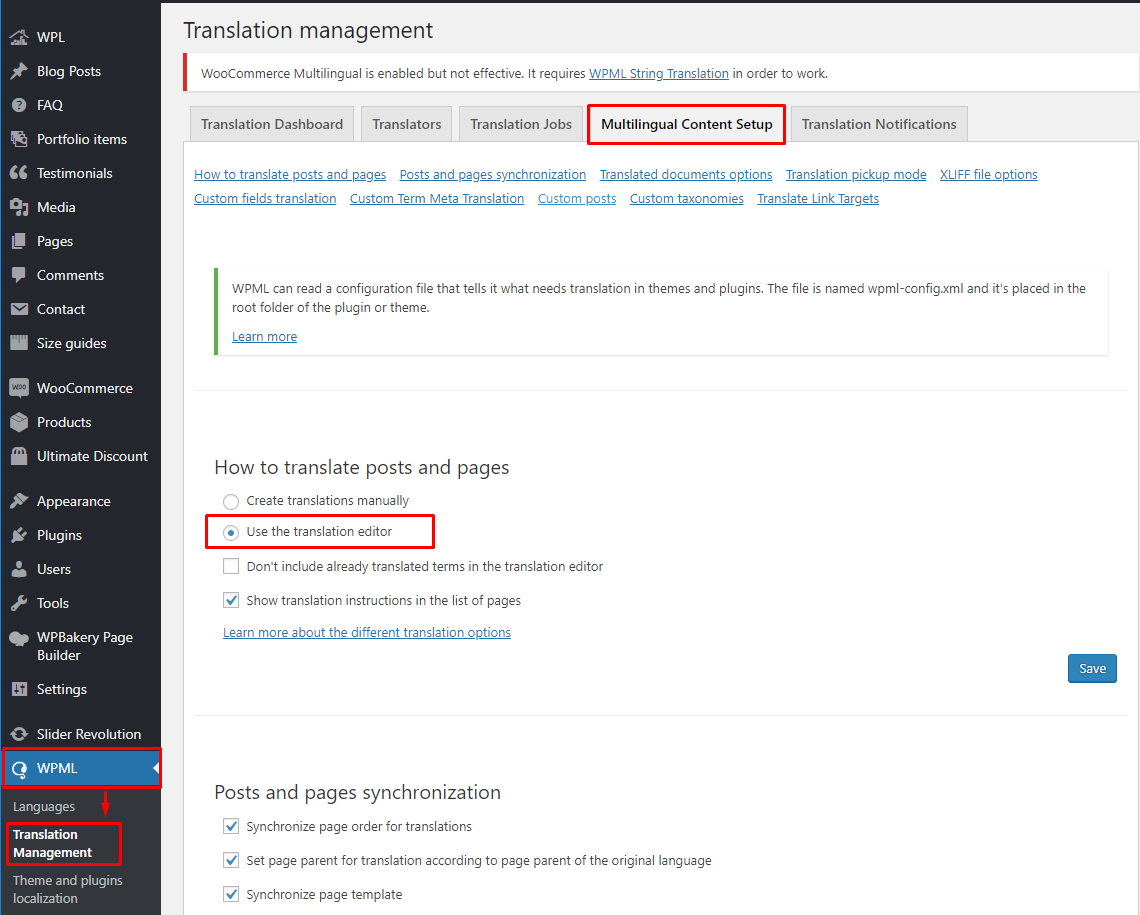
Task: Click the Ultimate Discount icon
Action: [x=19, y=456]
